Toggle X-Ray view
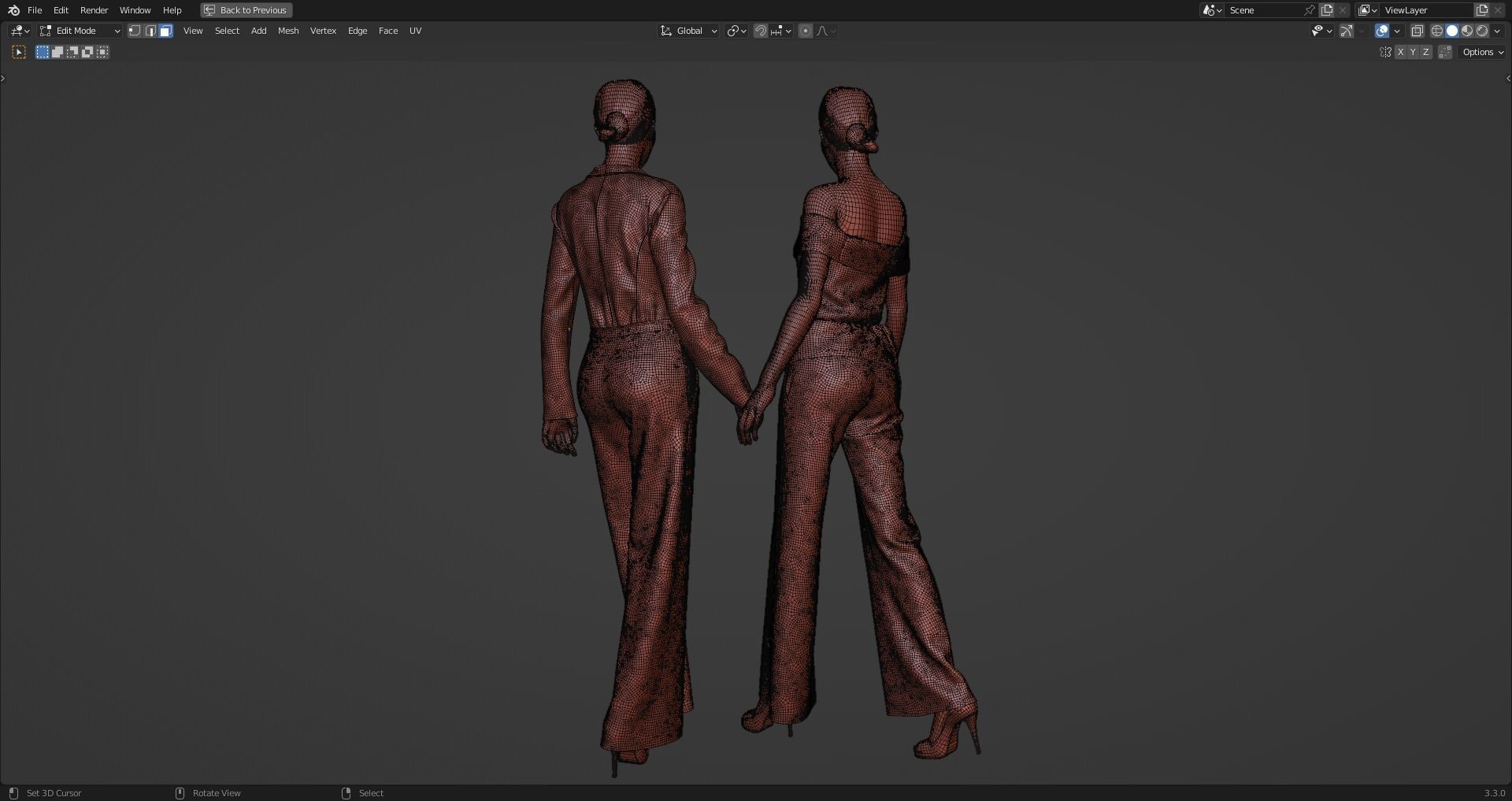Image resolution: width=1512 pixels, height=801 pixels. [x=1417, y=31]
